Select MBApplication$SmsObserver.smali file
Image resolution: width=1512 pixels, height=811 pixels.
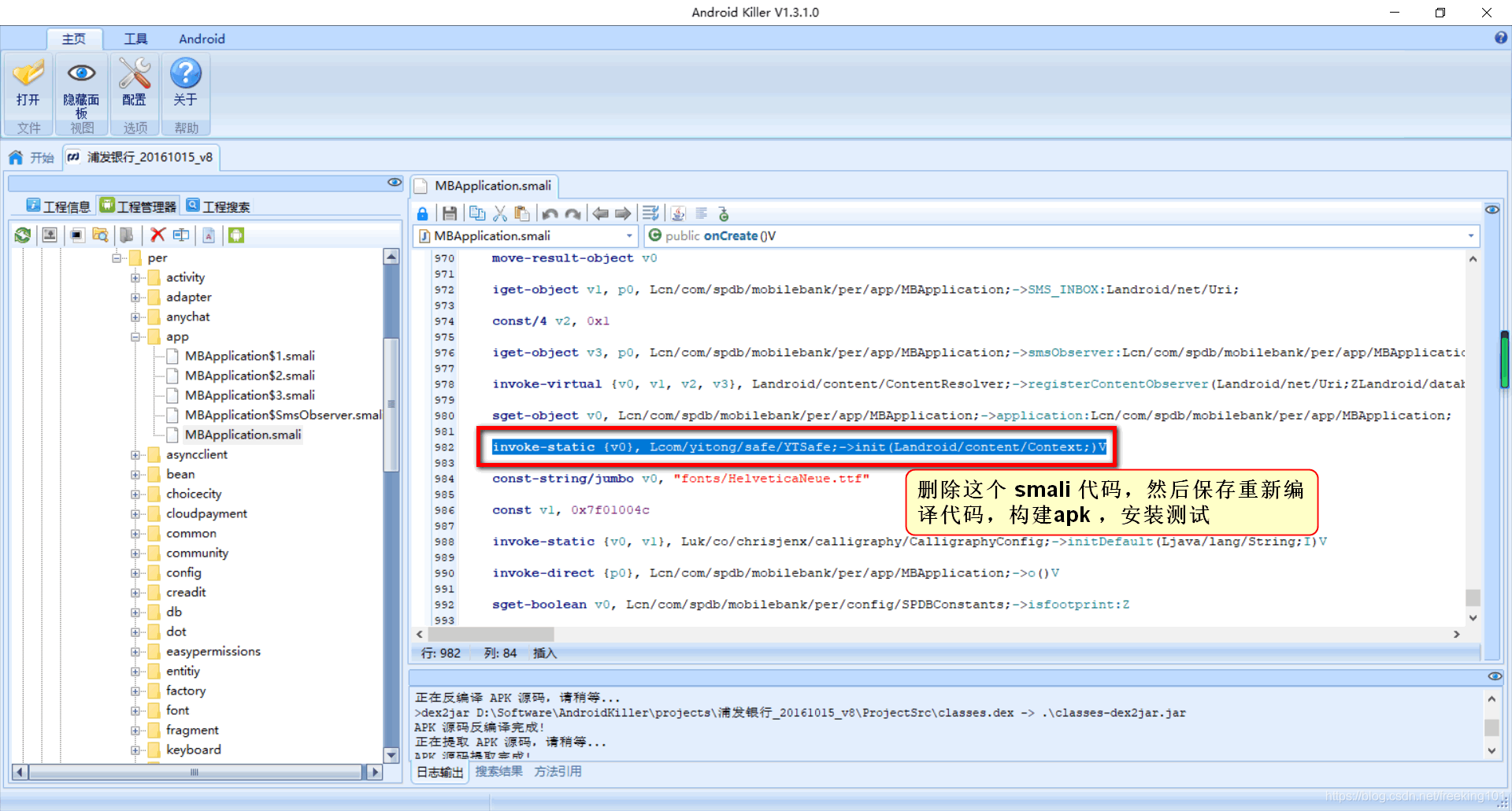(x=283, y=415)
